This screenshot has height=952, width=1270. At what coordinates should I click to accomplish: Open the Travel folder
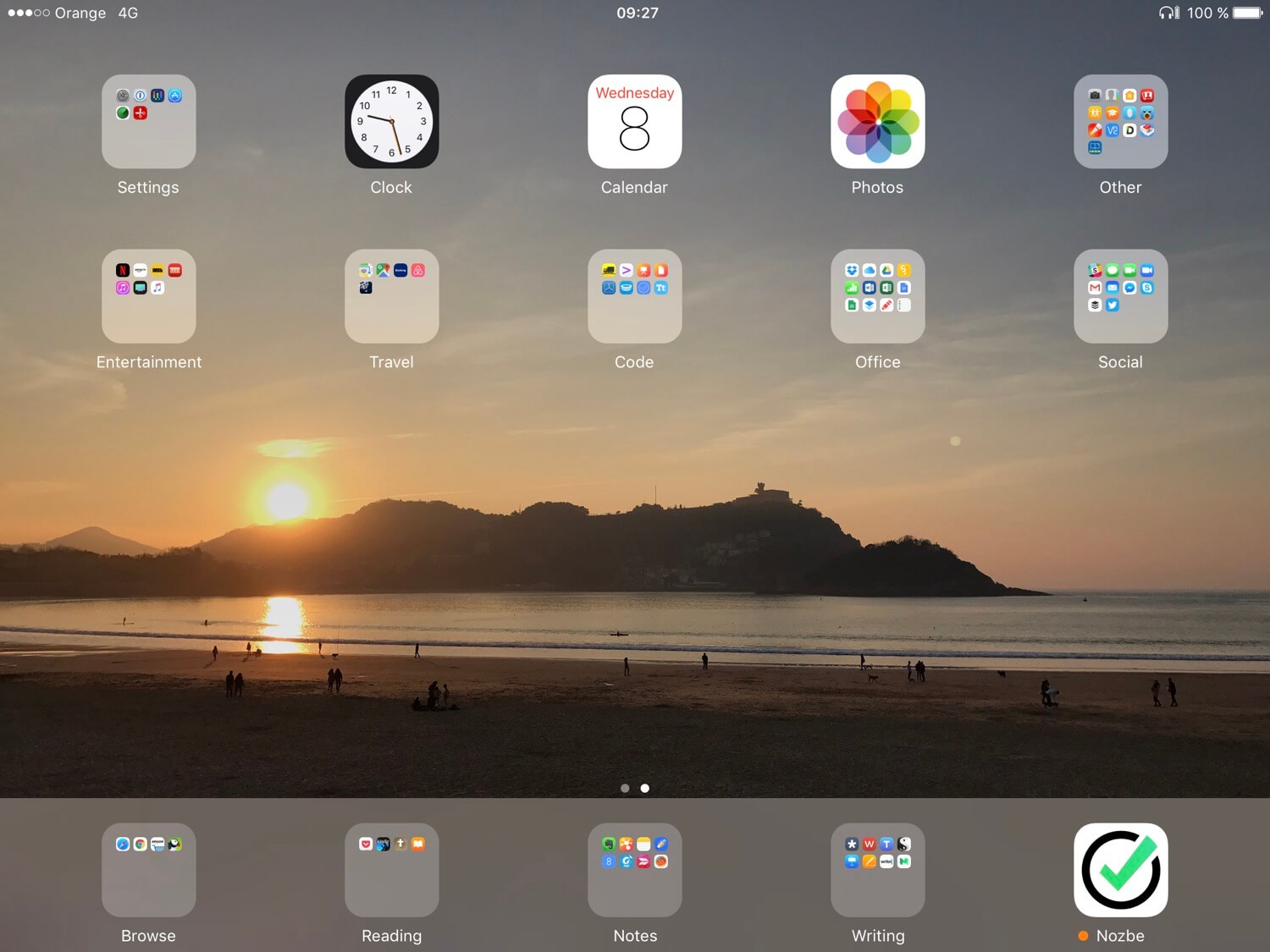(x=391, y=295)
